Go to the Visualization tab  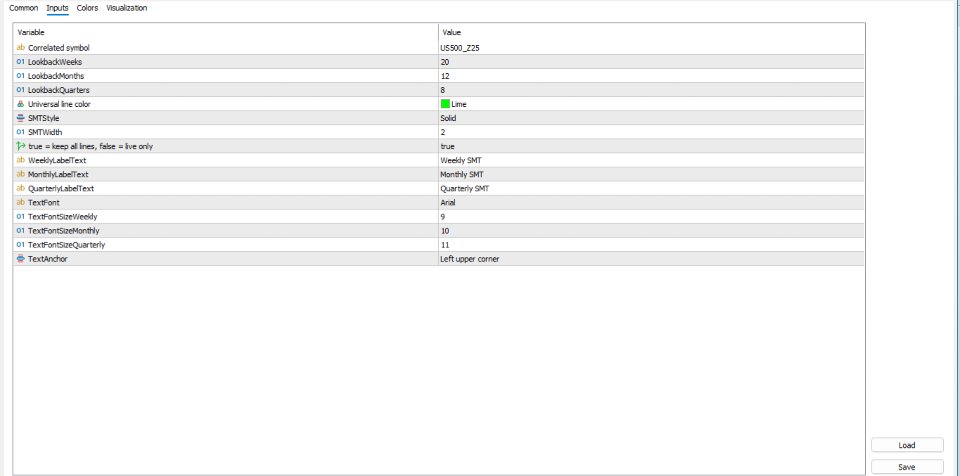click(x=127, y=8)
